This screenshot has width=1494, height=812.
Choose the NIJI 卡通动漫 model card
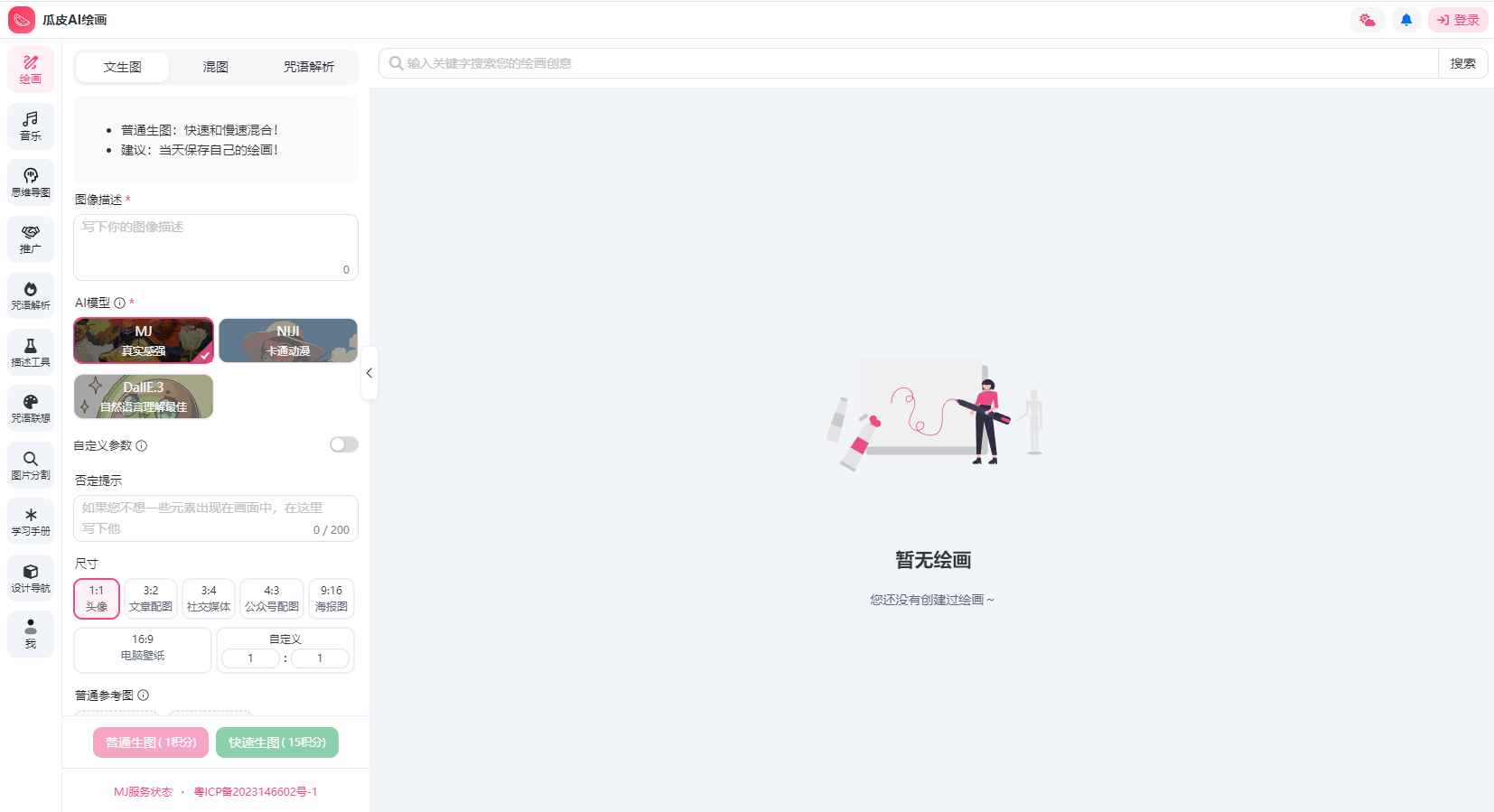pyautogui.click(x=288, y=341)
